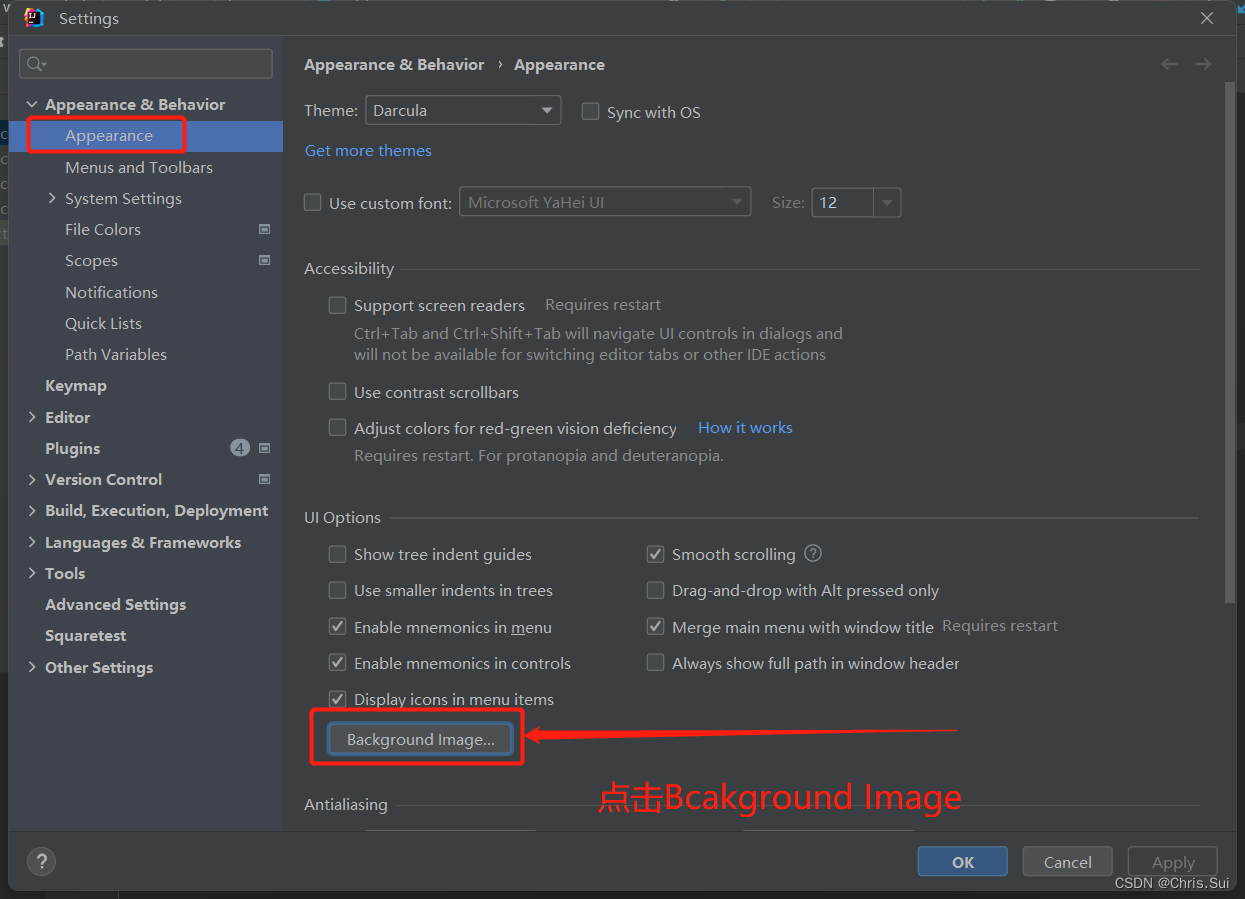Open Scopes settings page
The width and height of the screenshot is (1245, 899).
pos(91,260)
